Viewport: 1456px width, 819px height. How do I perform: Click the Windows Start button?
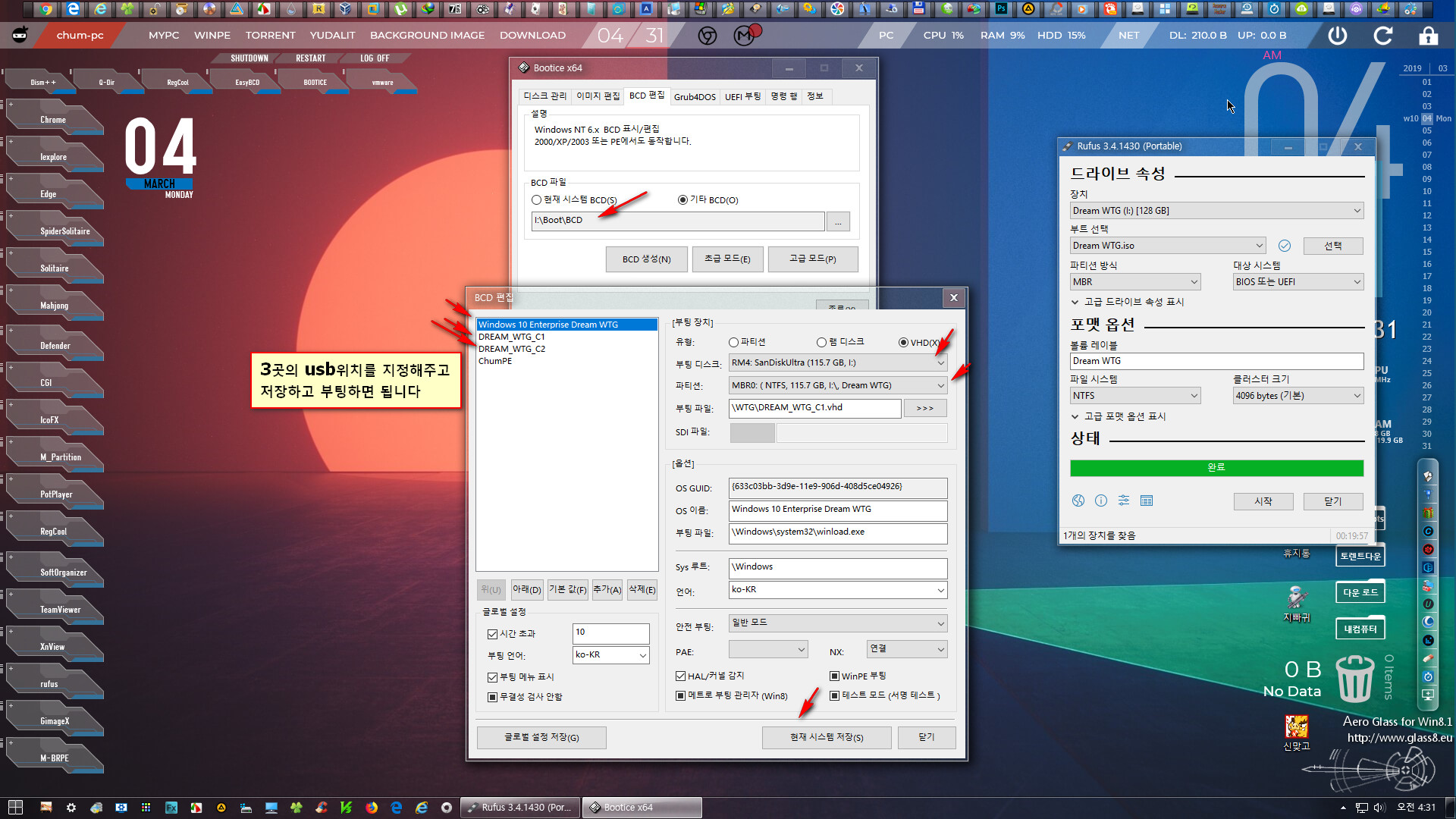click(15, 808)
